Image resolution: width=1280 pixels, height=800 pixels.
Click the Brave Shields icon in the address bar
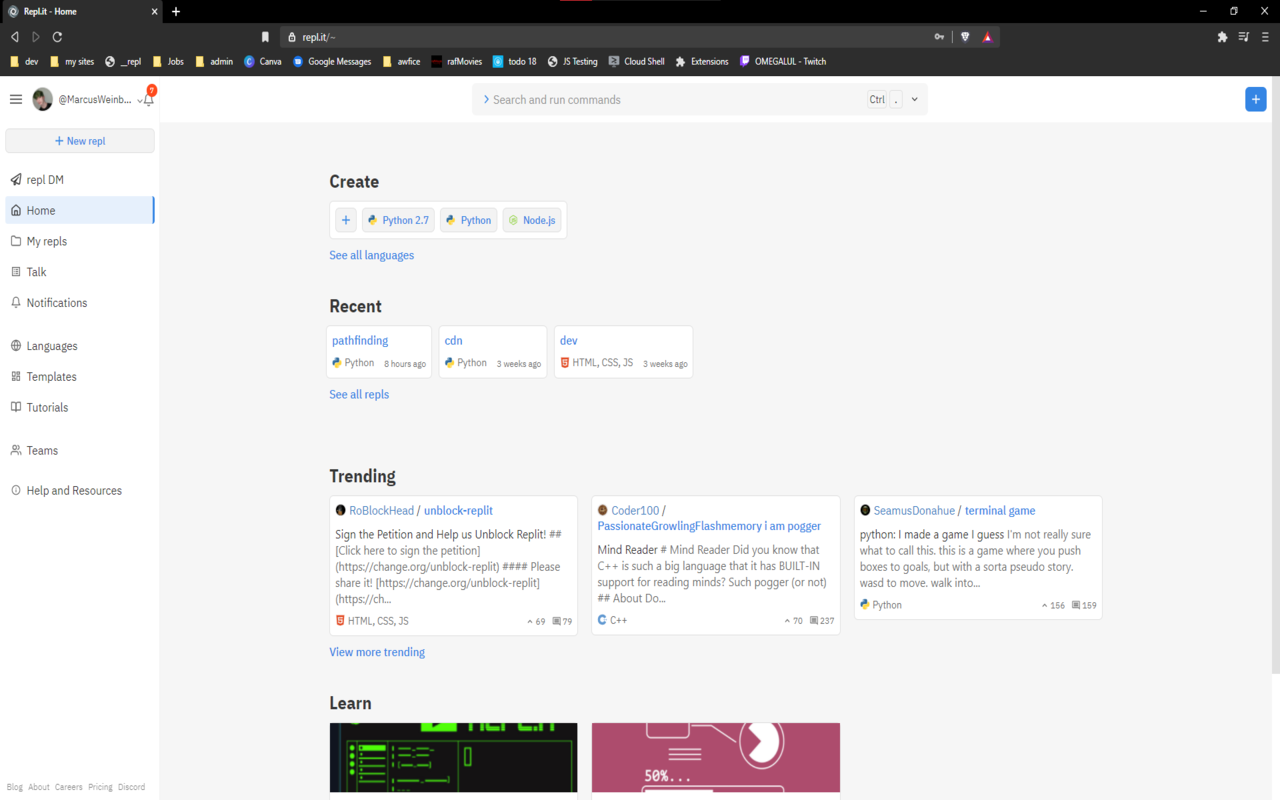point(964,36)
